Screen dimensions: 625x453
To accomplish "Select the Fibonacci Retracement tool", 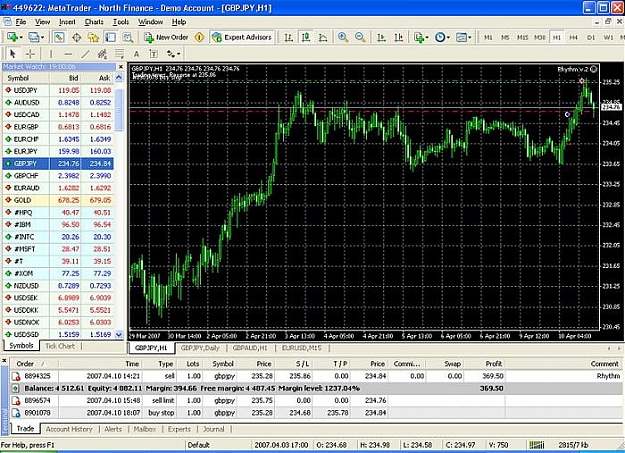I will click(x=119, y=53).
